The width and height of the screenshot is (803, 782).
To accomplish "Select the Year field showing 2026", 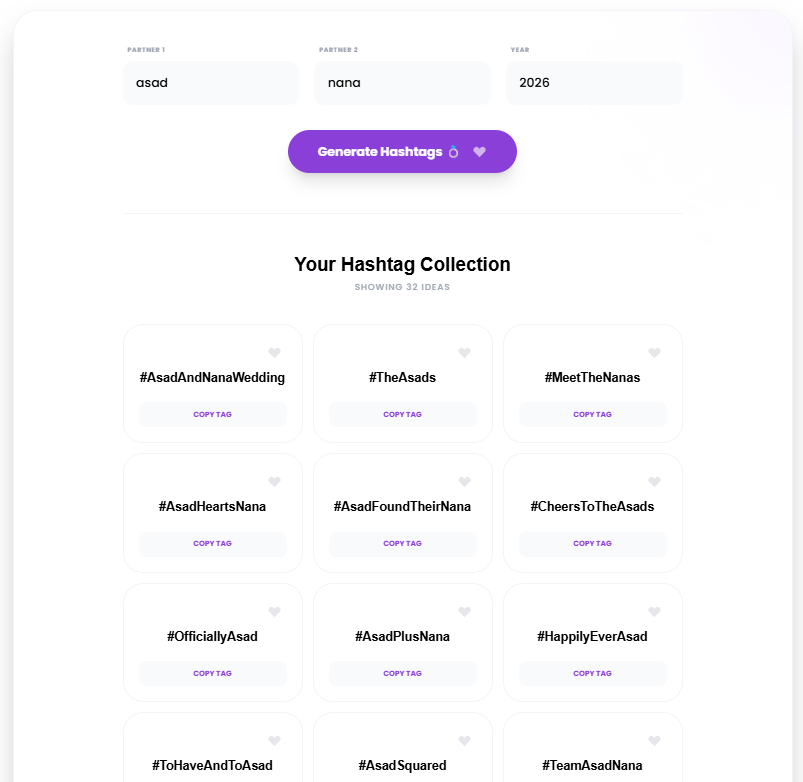I will pyautogui.click(x=594, y=83).
